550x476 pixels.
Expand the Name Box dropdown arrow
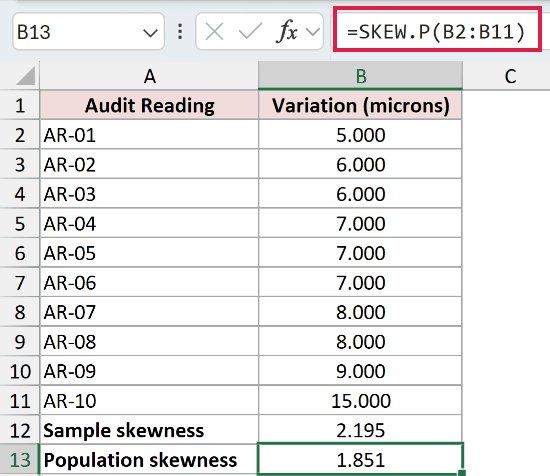[150, 33]
